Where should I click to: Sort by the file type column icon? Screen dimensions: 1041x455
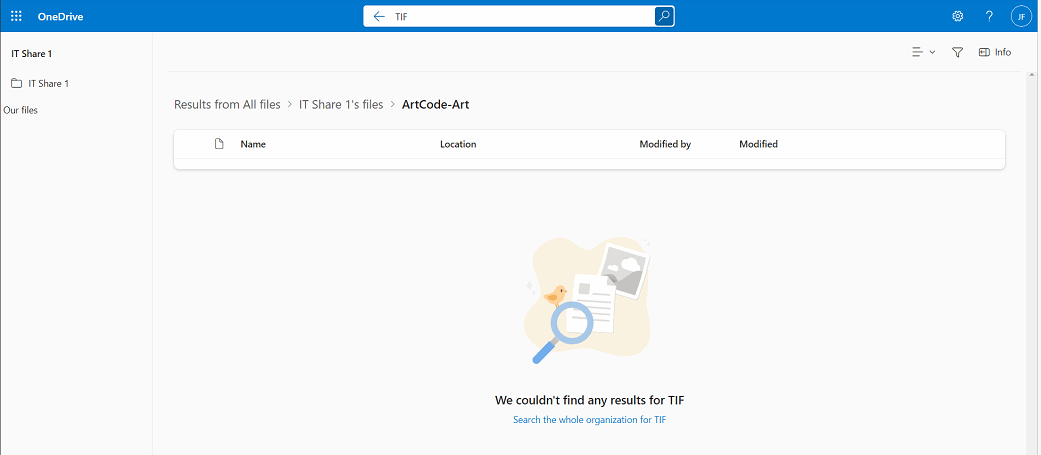point(219,143)
